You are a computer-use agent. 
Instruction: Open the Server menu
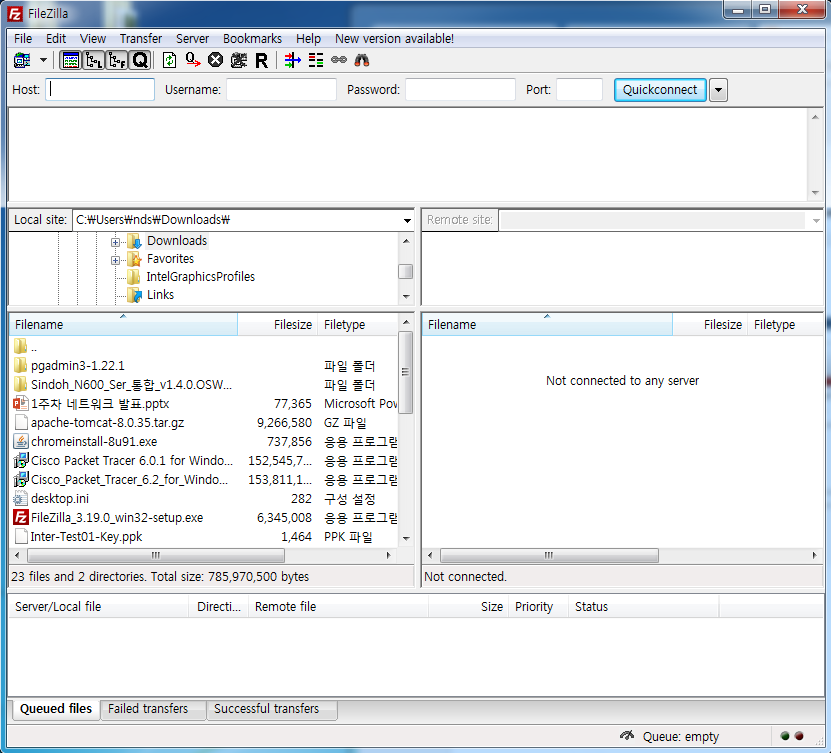point(192,39)
